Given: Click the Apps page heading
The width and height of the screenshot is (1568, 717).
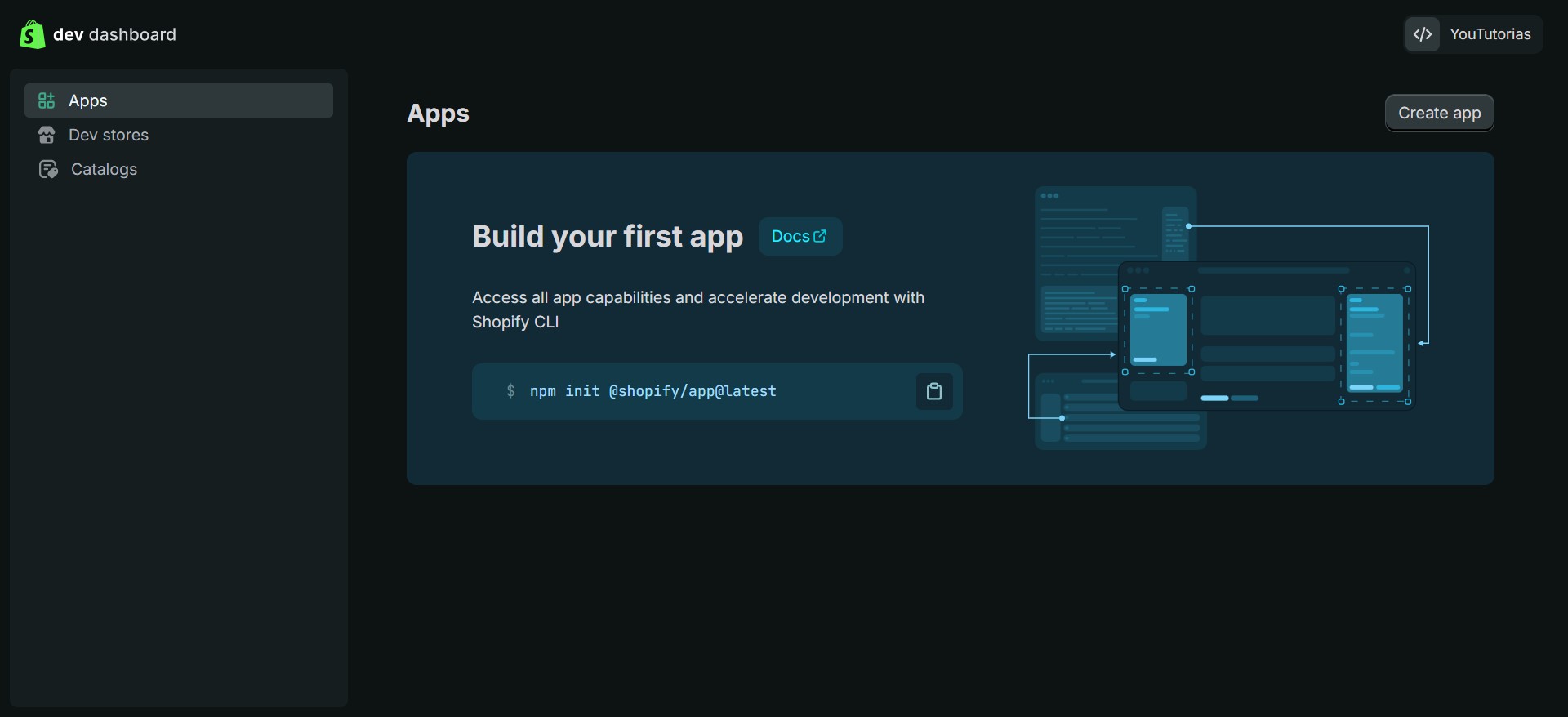Looking at the screenshot, I should point(439,113).
